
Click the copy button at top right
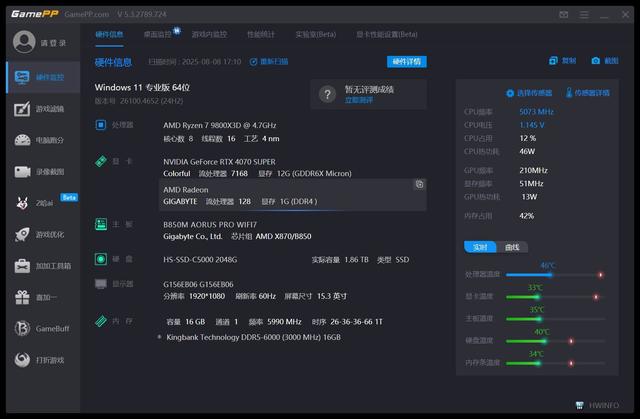(x=562, y=61)
